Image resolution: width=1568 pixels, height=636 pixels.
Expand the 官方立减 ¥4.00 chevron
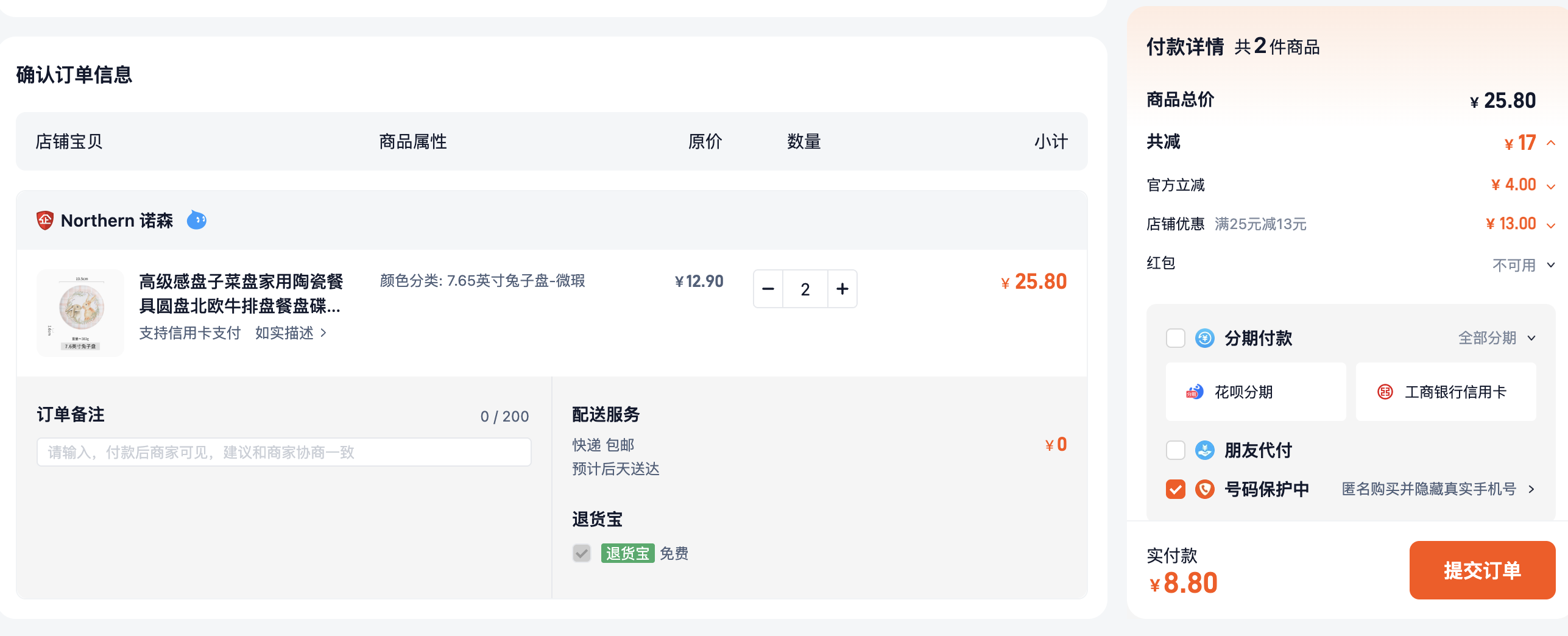pyautogui.click(x=1551, y=186)
